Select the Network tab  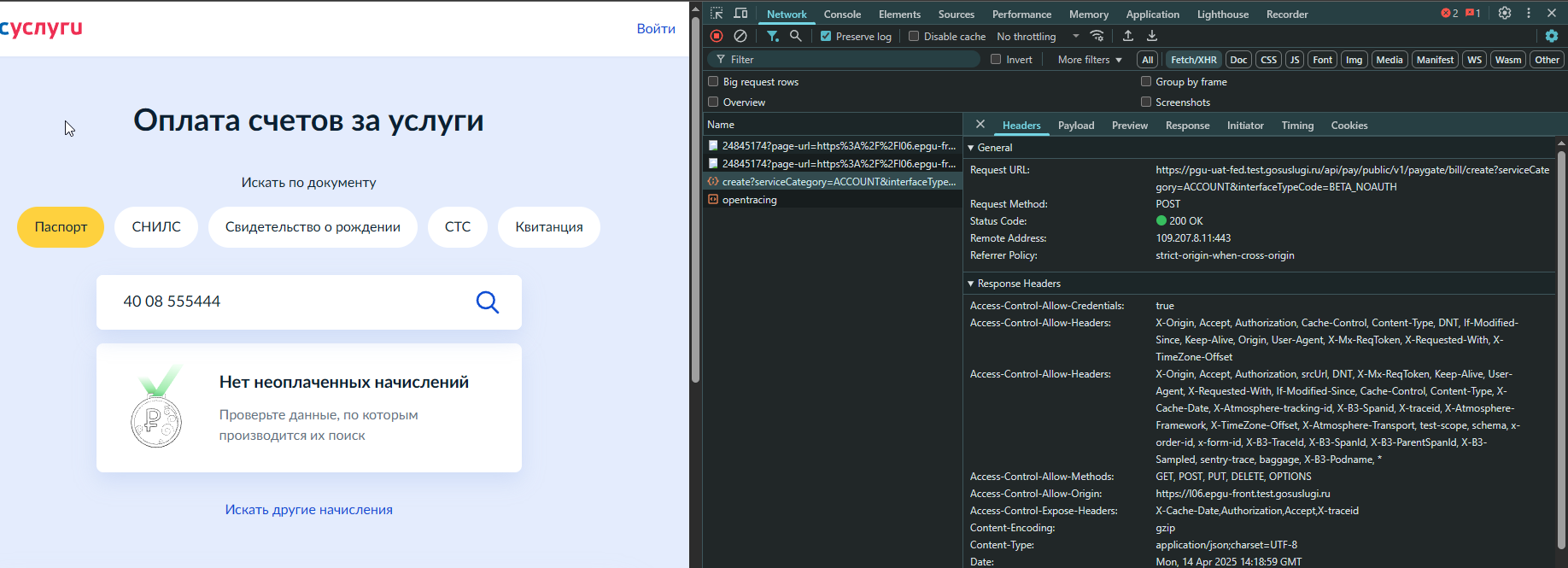tap(787, 14)
